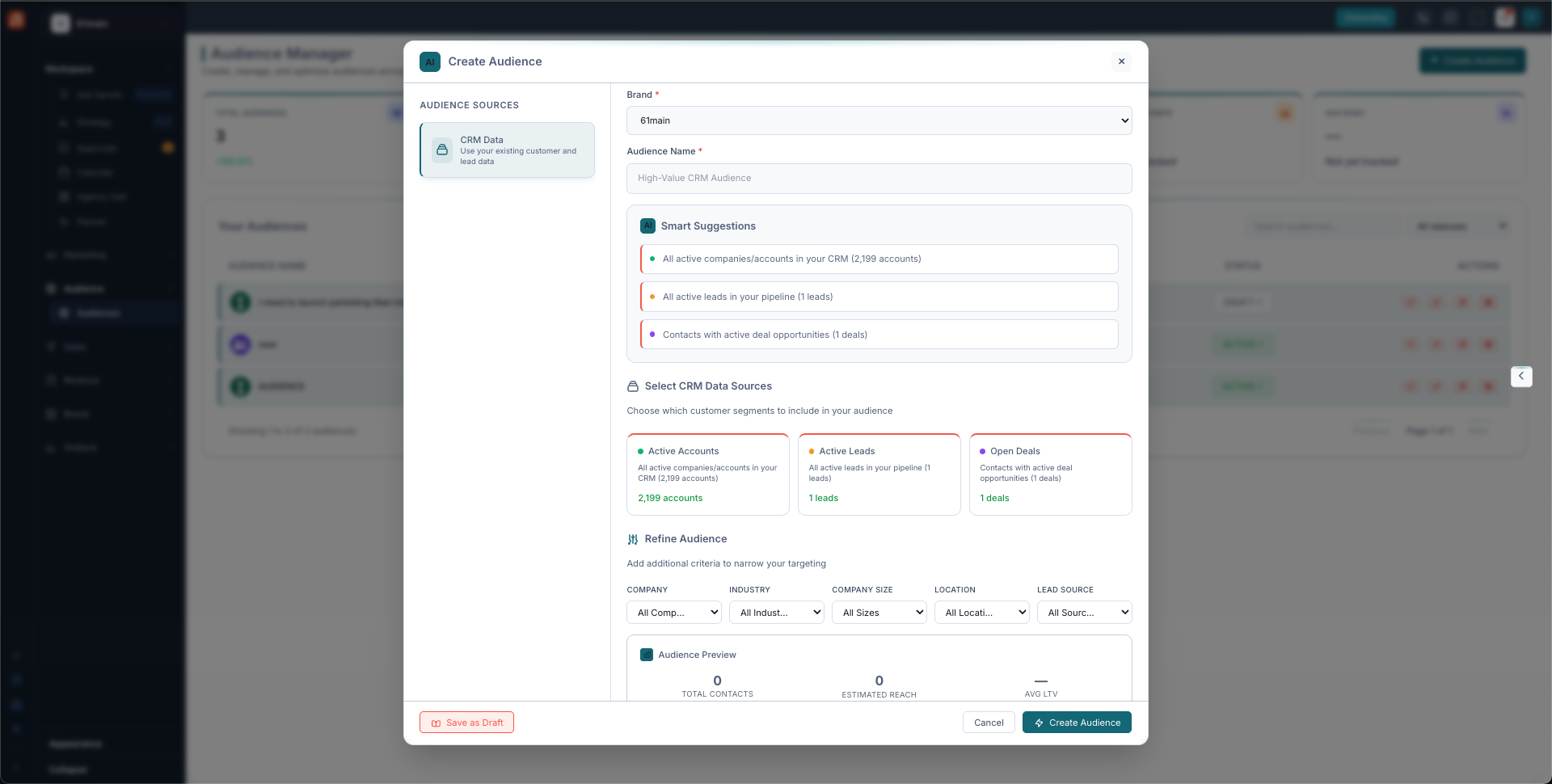The width and height of the screenshot is (1552, 784).
Task: Open the Brand dropdown showing 61main
Action: coord(879,120)
